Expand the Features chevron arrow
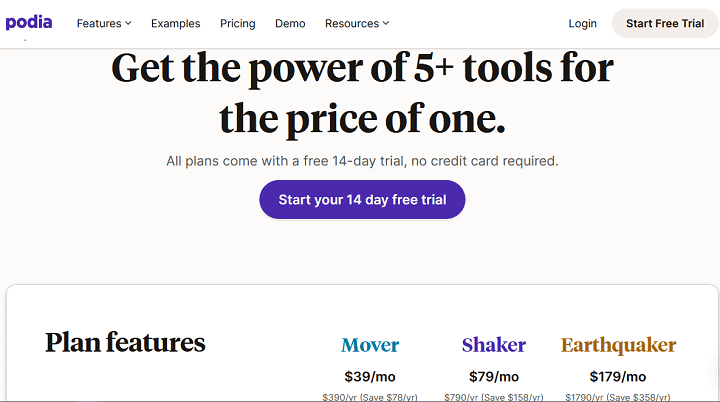 128,23
